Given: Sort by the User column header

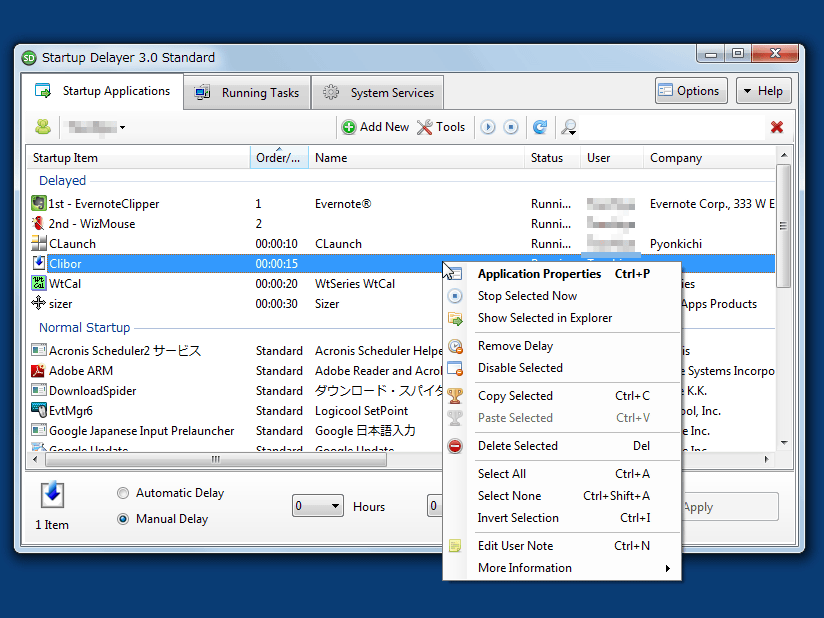Looking at the screenshot, I should click(612, 158).
